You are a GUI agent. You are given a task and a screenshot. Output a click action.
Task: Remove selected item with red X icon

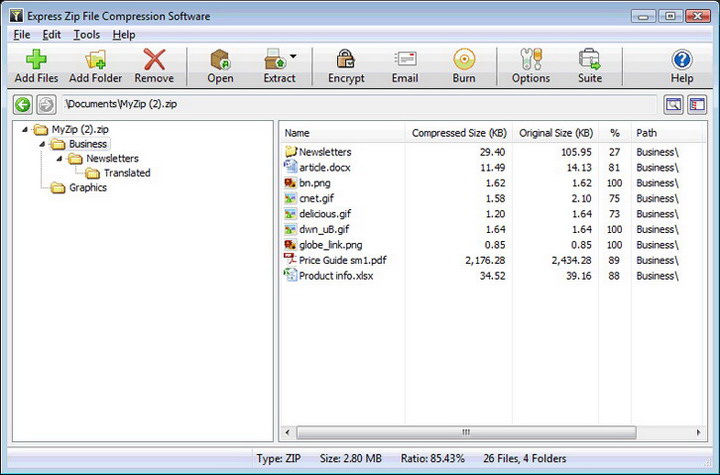[x=154, y=59]
